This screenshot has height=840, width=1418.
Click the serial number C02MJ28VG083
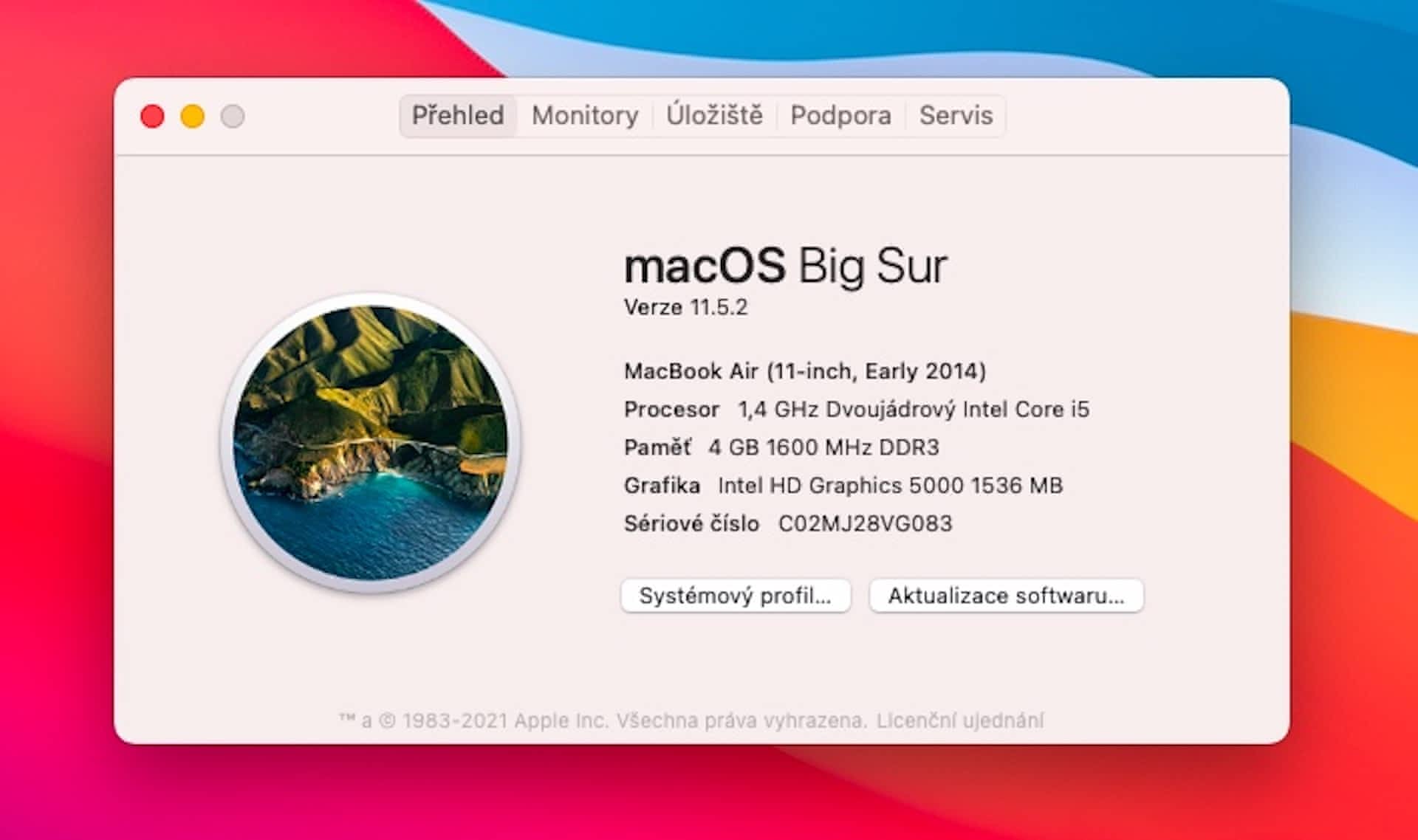(x=865, y=523)
